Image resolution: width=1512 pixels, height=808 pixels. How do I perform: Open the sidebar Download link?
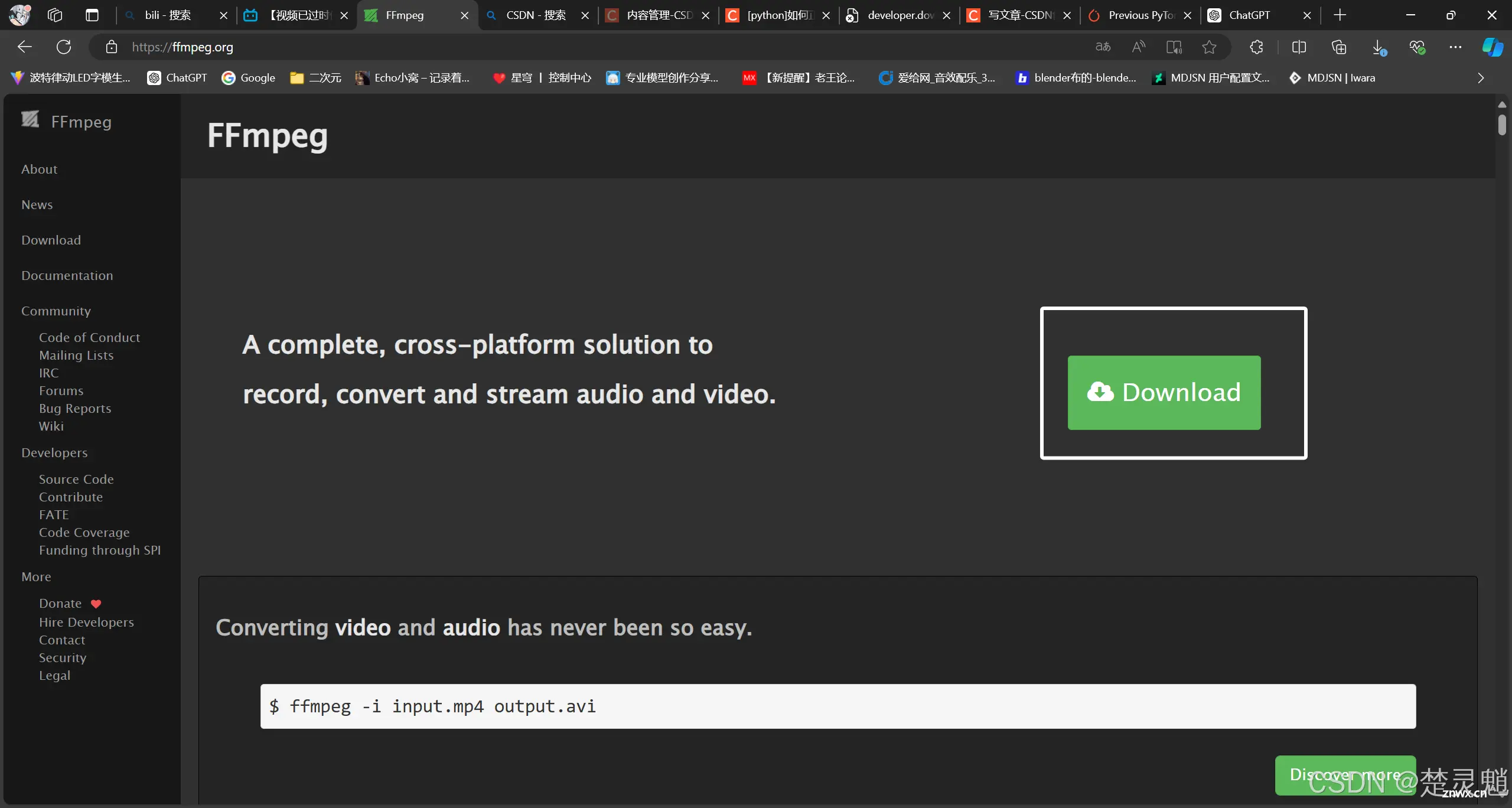coord(51,240)
